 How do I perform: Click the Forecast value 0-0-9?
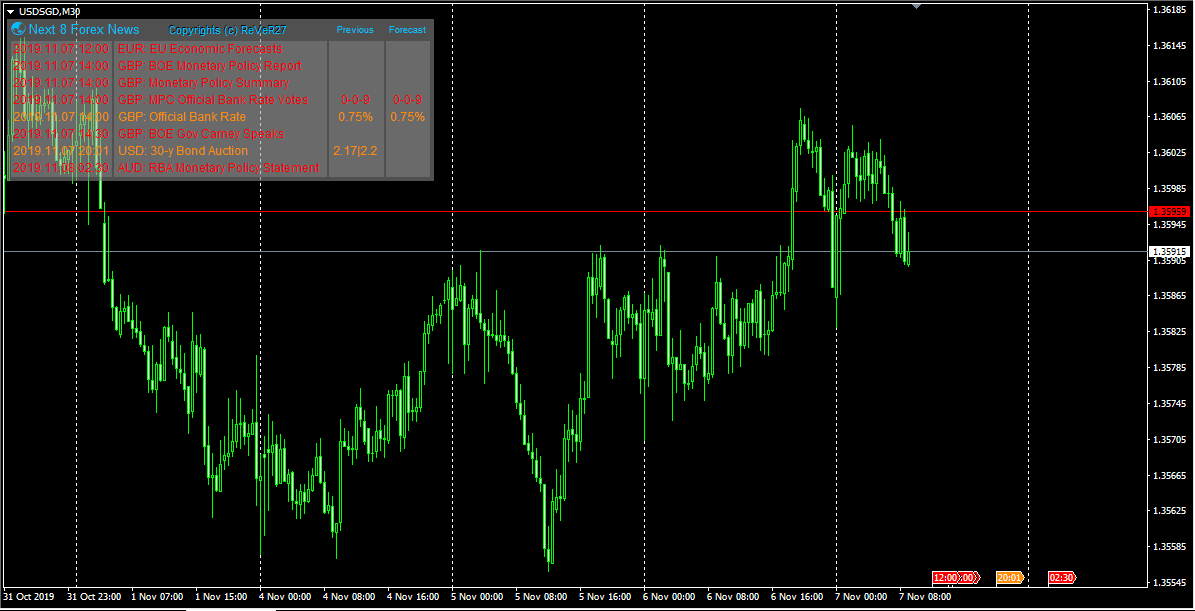coord(407,100)
